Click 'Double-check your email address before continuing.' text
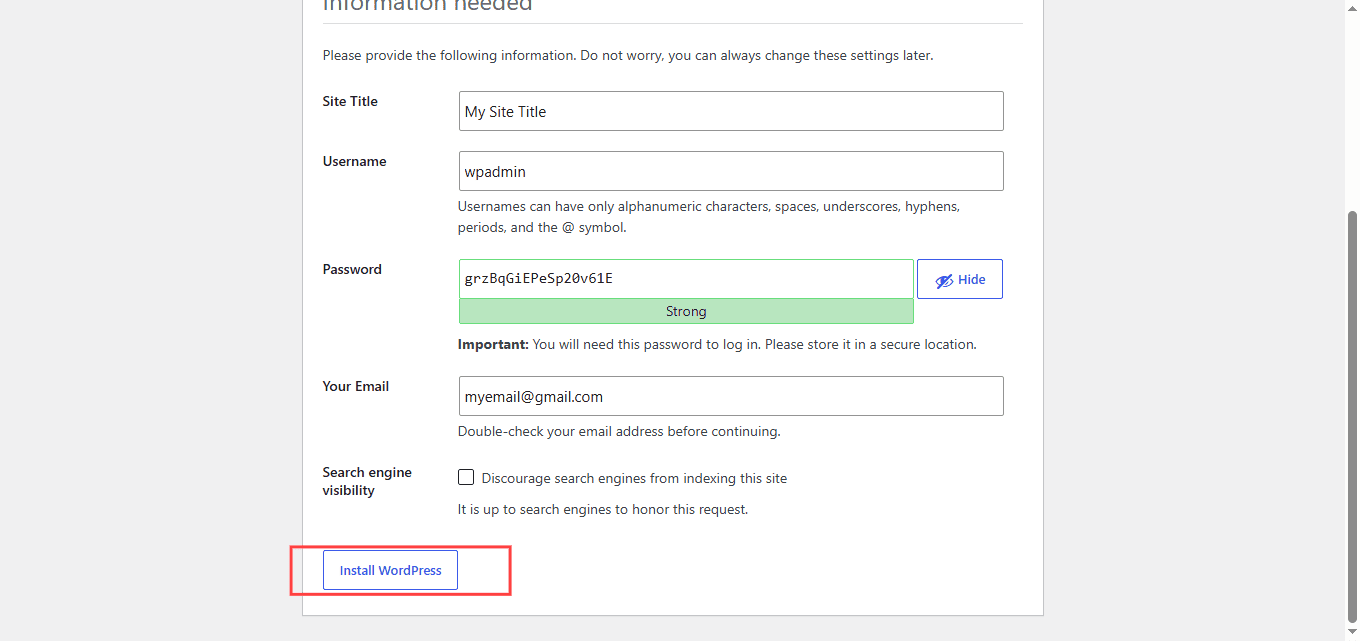The height and width of the screenshot is (641, 1360). click(x=619, y=431)
